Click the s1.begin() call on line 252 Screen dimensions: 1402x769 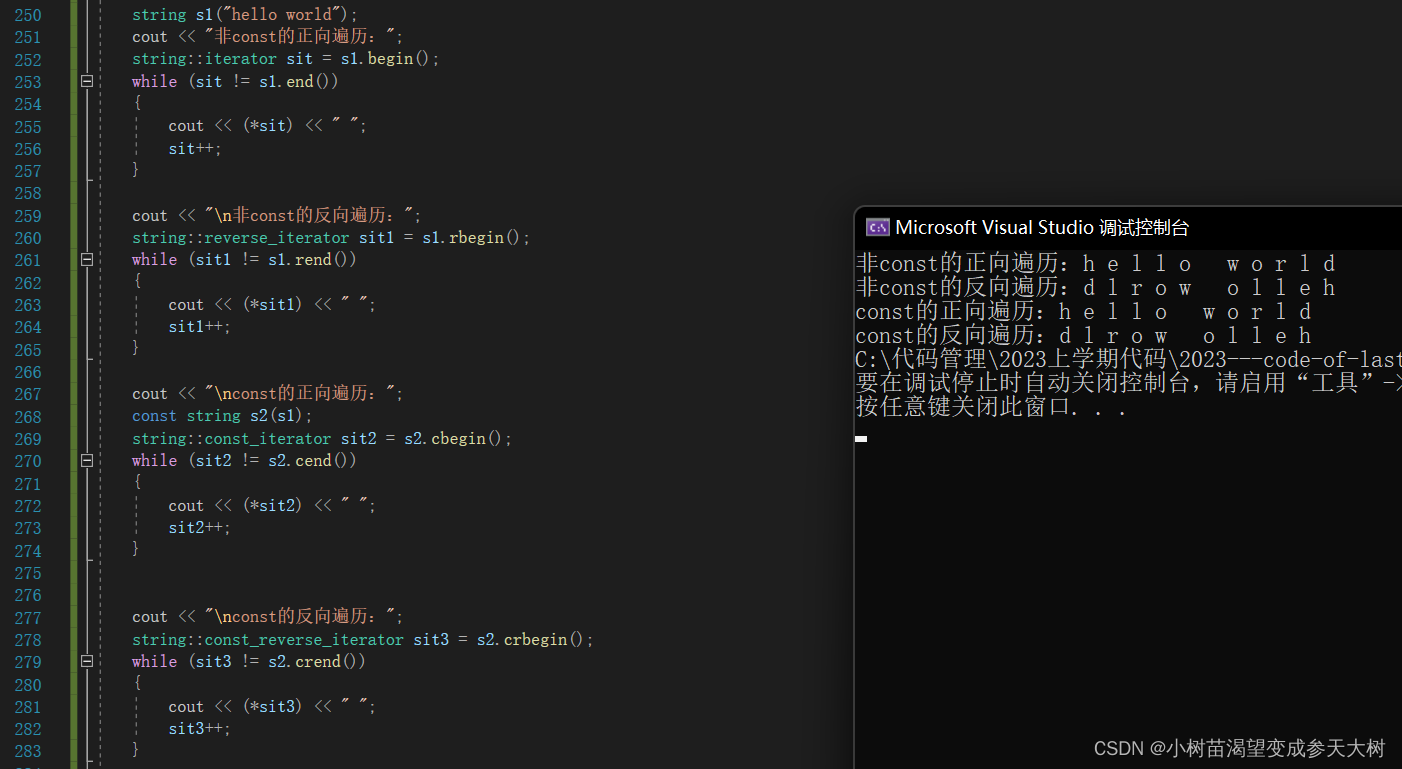pyautogui.click(x=385, y=59)
